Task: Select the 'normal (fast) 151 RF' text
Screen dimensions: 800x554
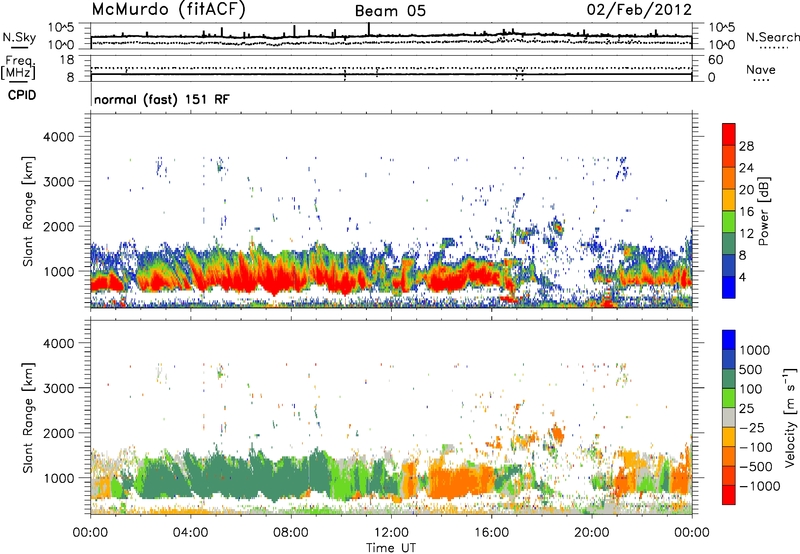Action: pyautogui.click(x=162, y=99)
